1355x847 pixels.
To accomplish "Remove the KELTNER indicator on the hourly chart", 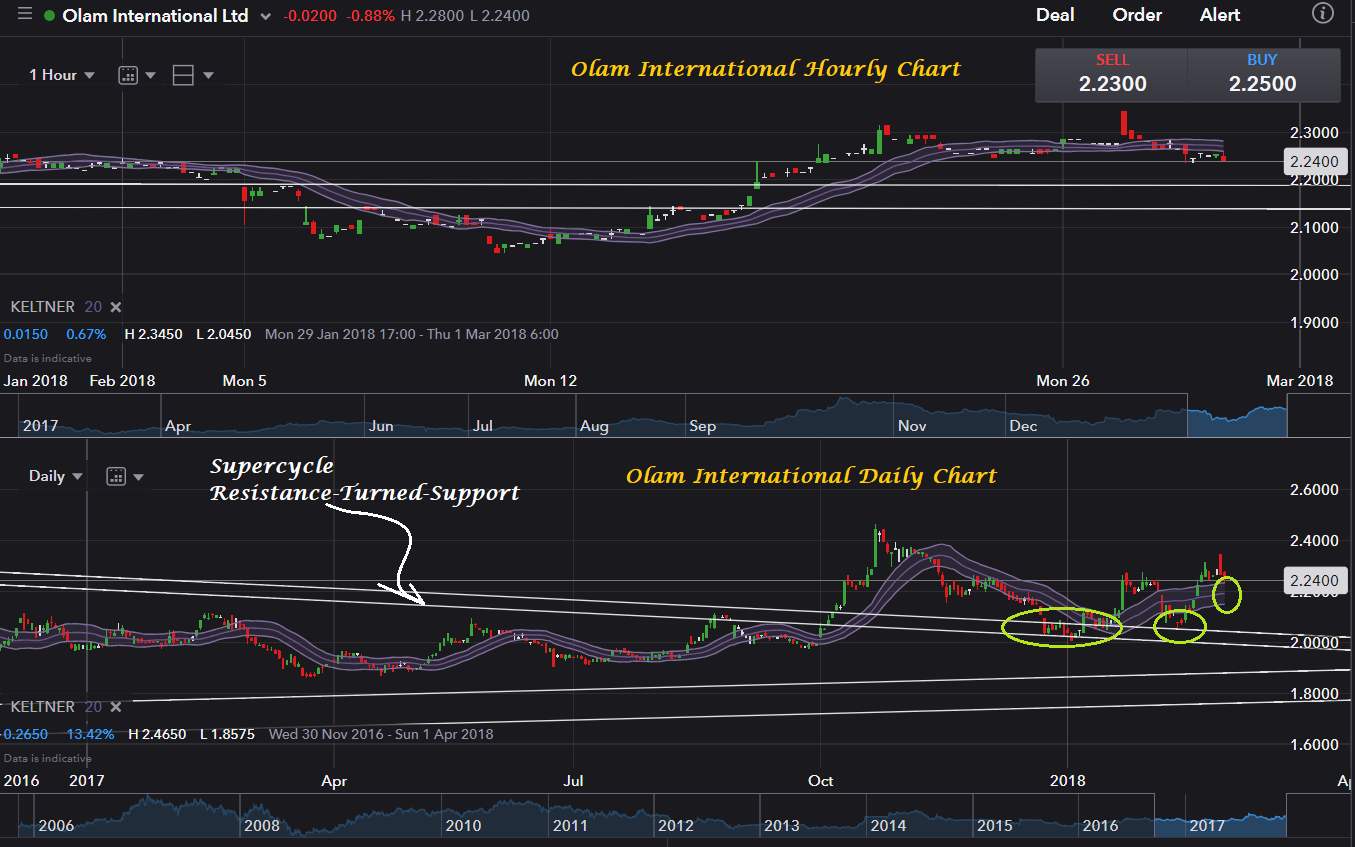I will pos(115,307).
